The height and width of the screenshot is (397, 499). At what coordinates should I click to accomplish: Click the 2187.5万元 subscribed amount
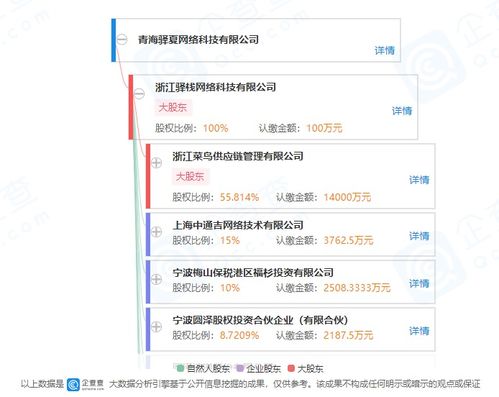348,336
